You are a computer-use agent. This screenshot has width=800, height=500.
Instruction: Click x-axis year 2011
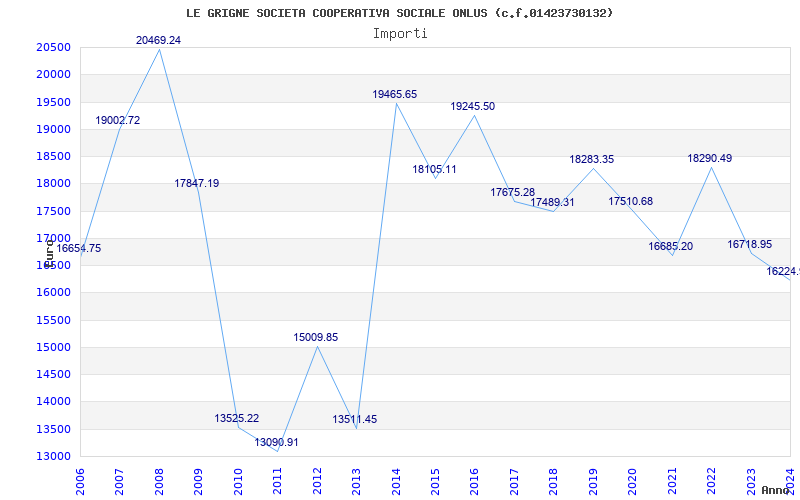pyautogui.click(x=277, y=482)
